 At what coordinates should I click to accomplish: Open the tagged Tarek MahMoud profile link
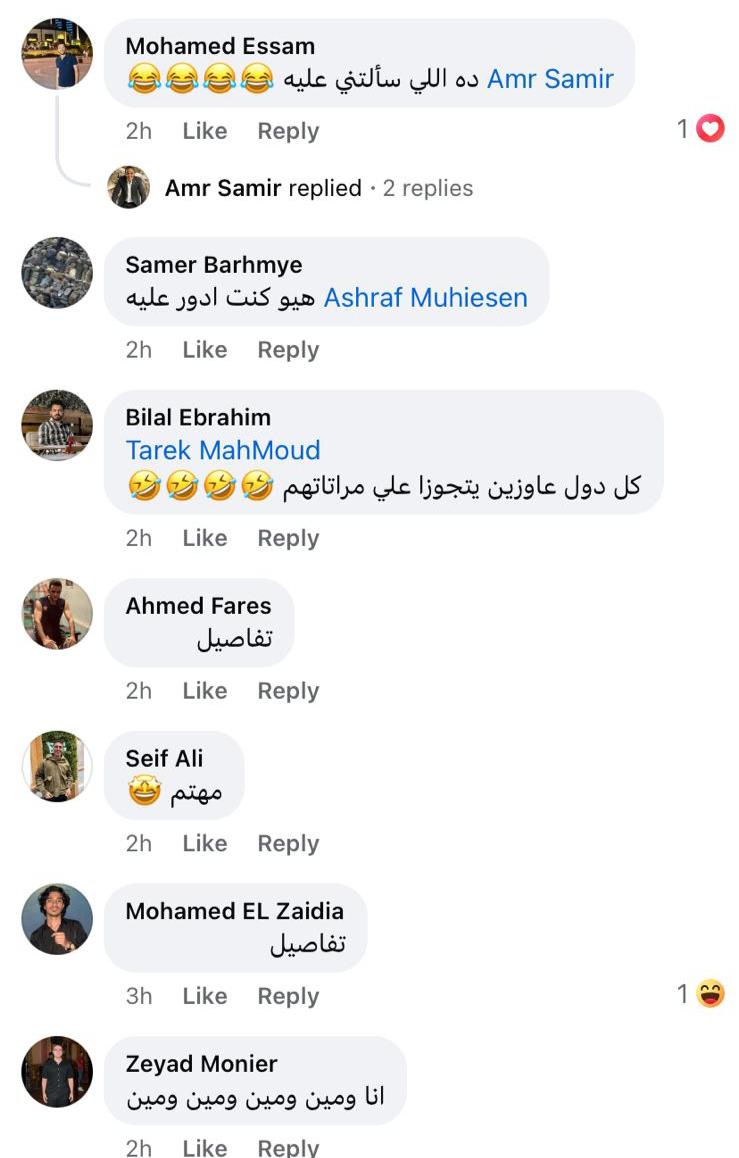pyautogui.click(x=223, y=450)
